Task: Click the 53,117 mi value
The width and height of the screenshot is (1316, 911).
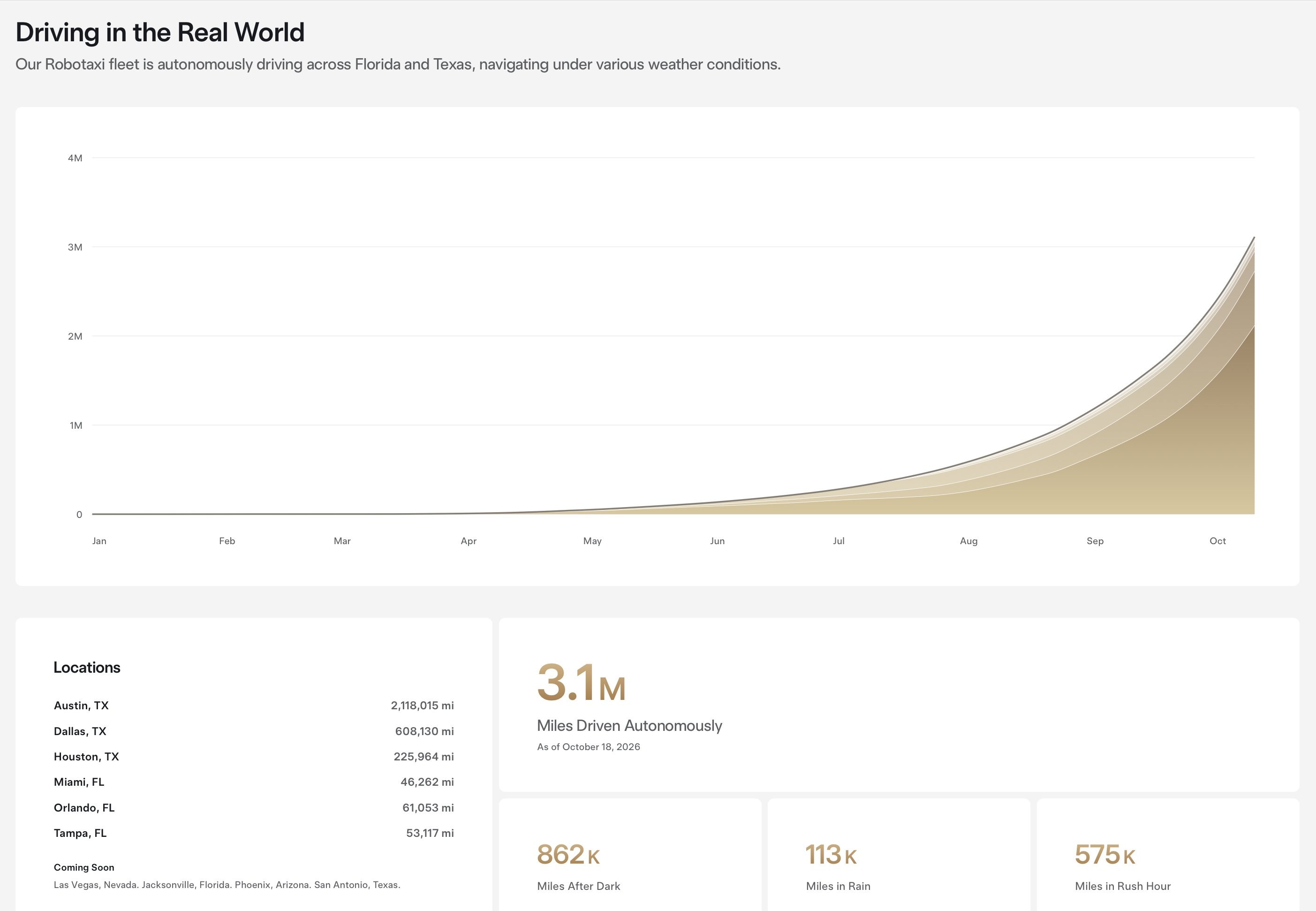Action: (x=430, y=833)
